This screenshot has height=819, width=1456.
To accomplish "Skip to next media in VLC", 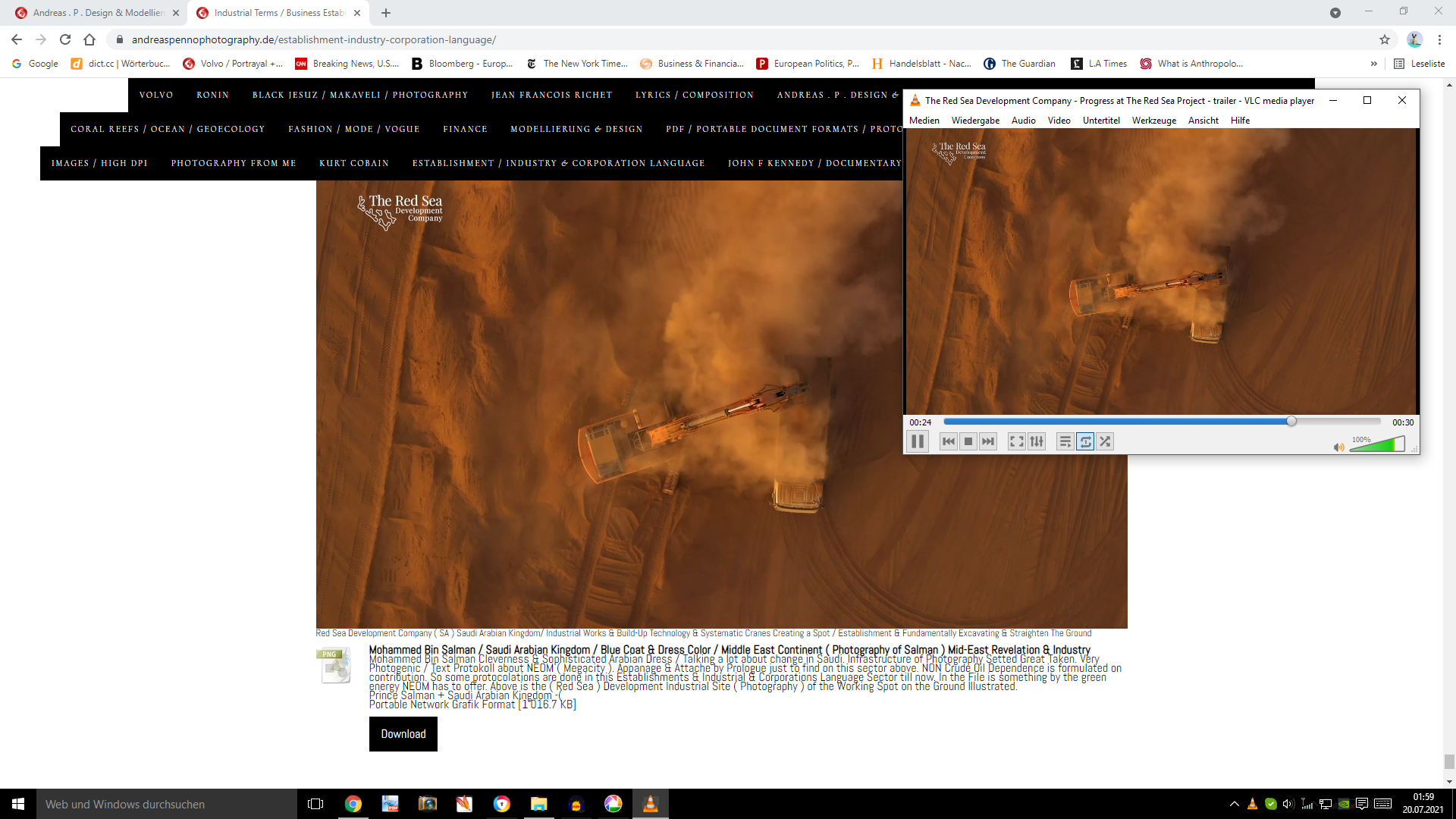I will point(988,441).
